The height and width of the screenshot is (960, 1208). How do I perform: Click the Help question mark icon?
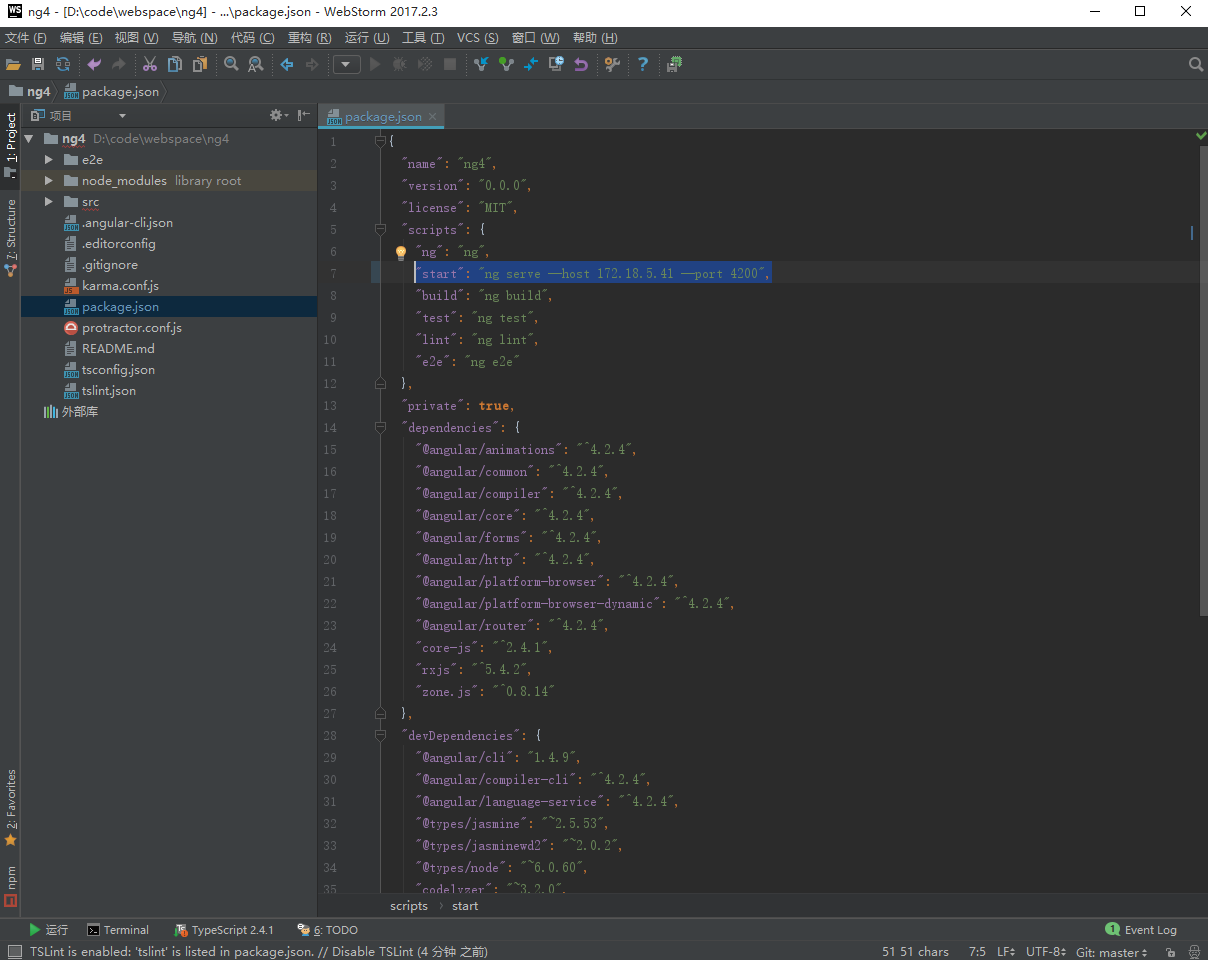(643, 64)
